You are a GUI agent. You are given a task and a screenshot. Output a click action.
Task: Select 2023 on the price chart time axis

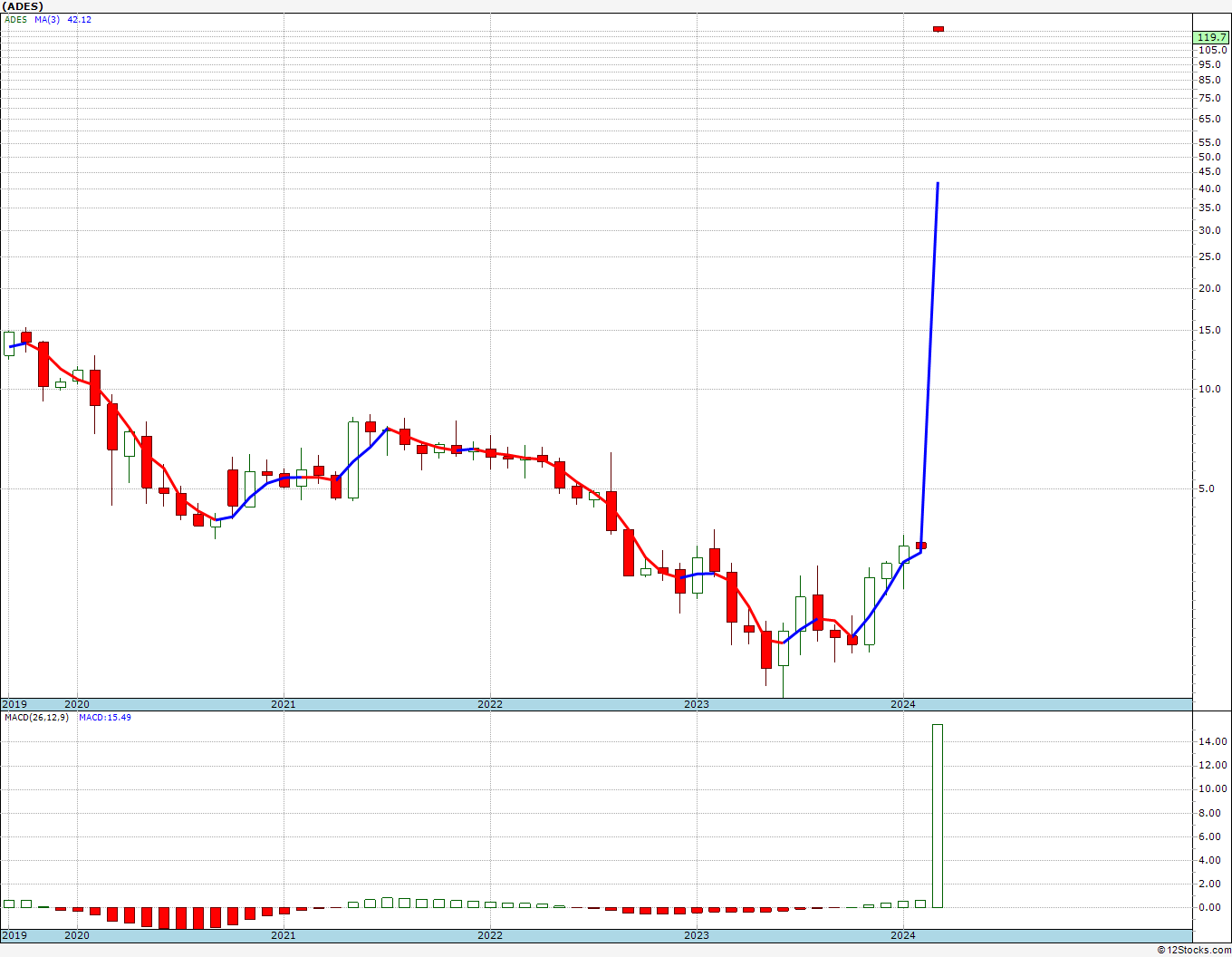[697, 704]
